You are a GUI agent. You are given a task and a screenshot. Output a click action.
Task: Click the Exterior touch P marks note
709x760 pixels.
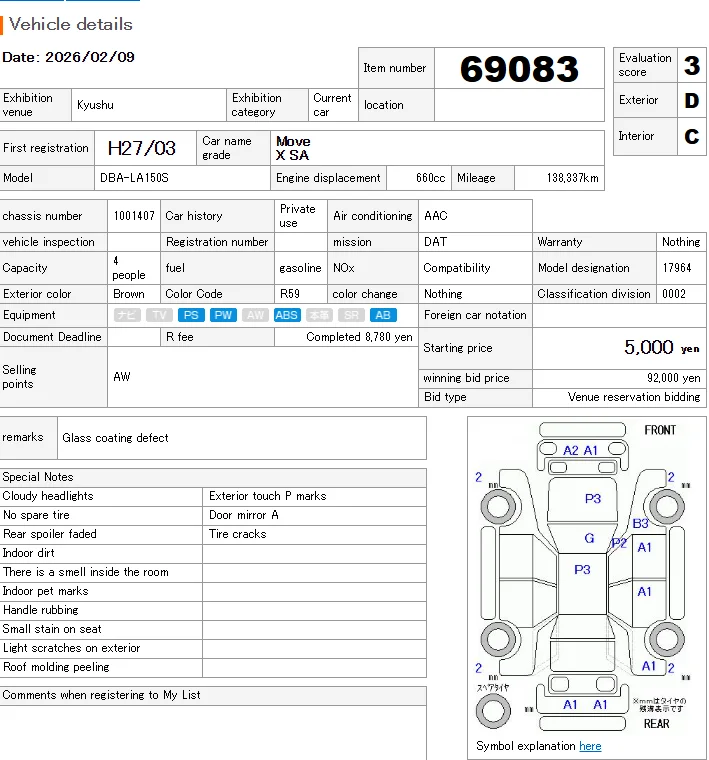(x=268, y=496)
